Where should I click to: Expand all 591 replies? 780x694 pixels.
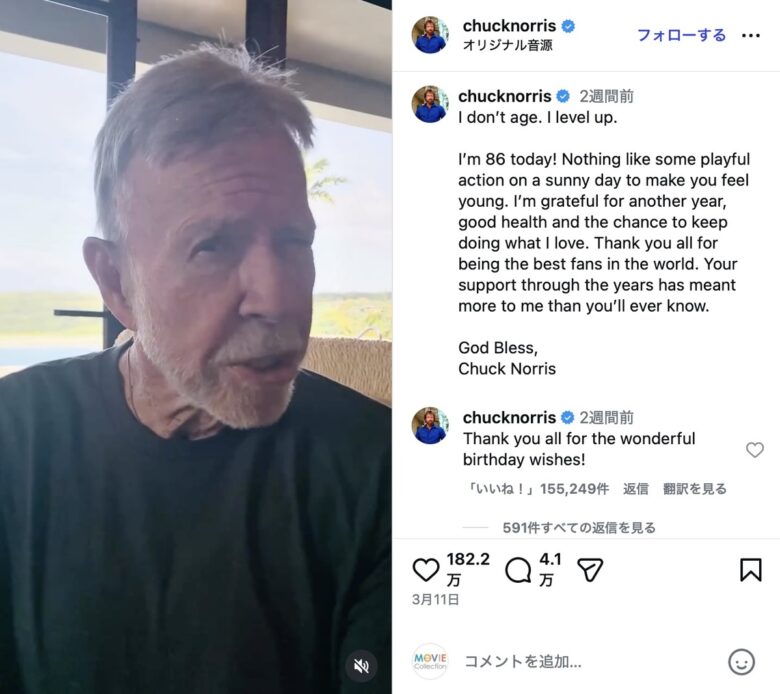tap(579, 527)
